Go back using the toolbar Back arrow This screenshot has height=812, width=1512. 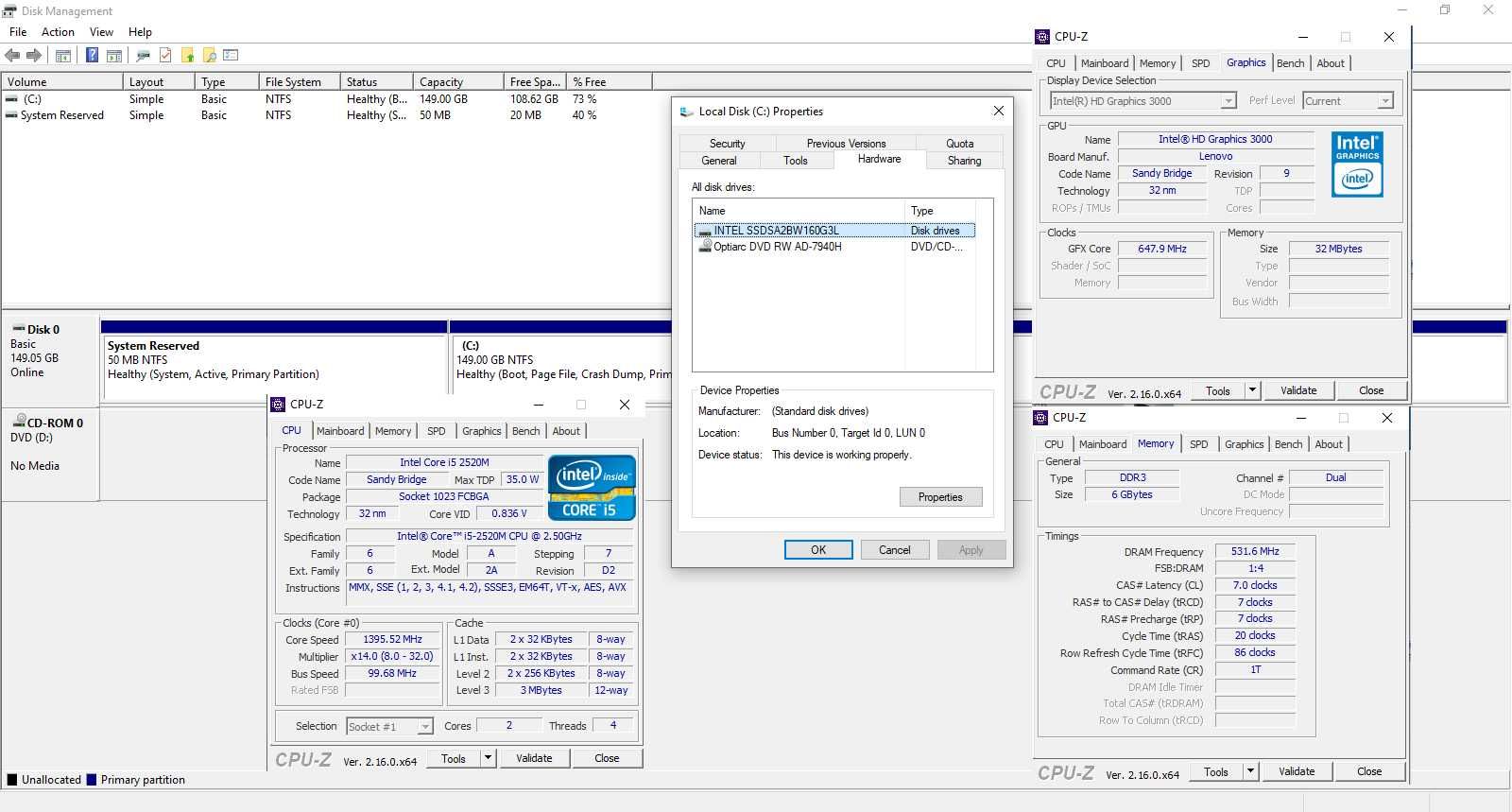click(13, 56)
